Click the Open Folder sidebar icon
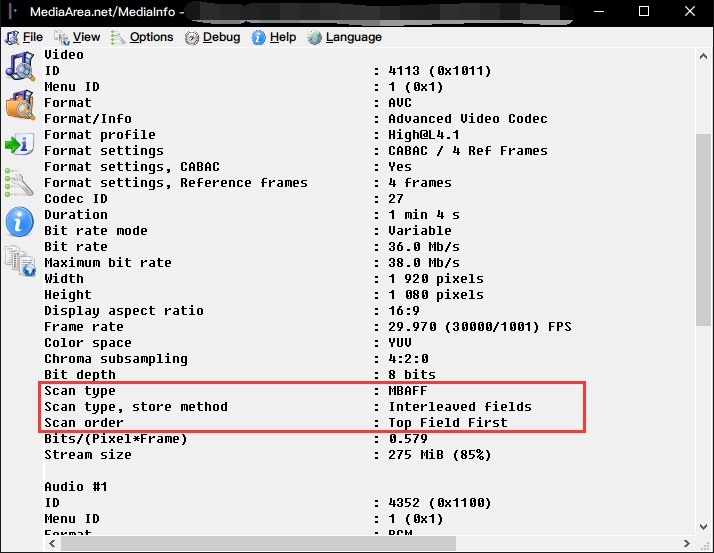 tap(19, 104)
